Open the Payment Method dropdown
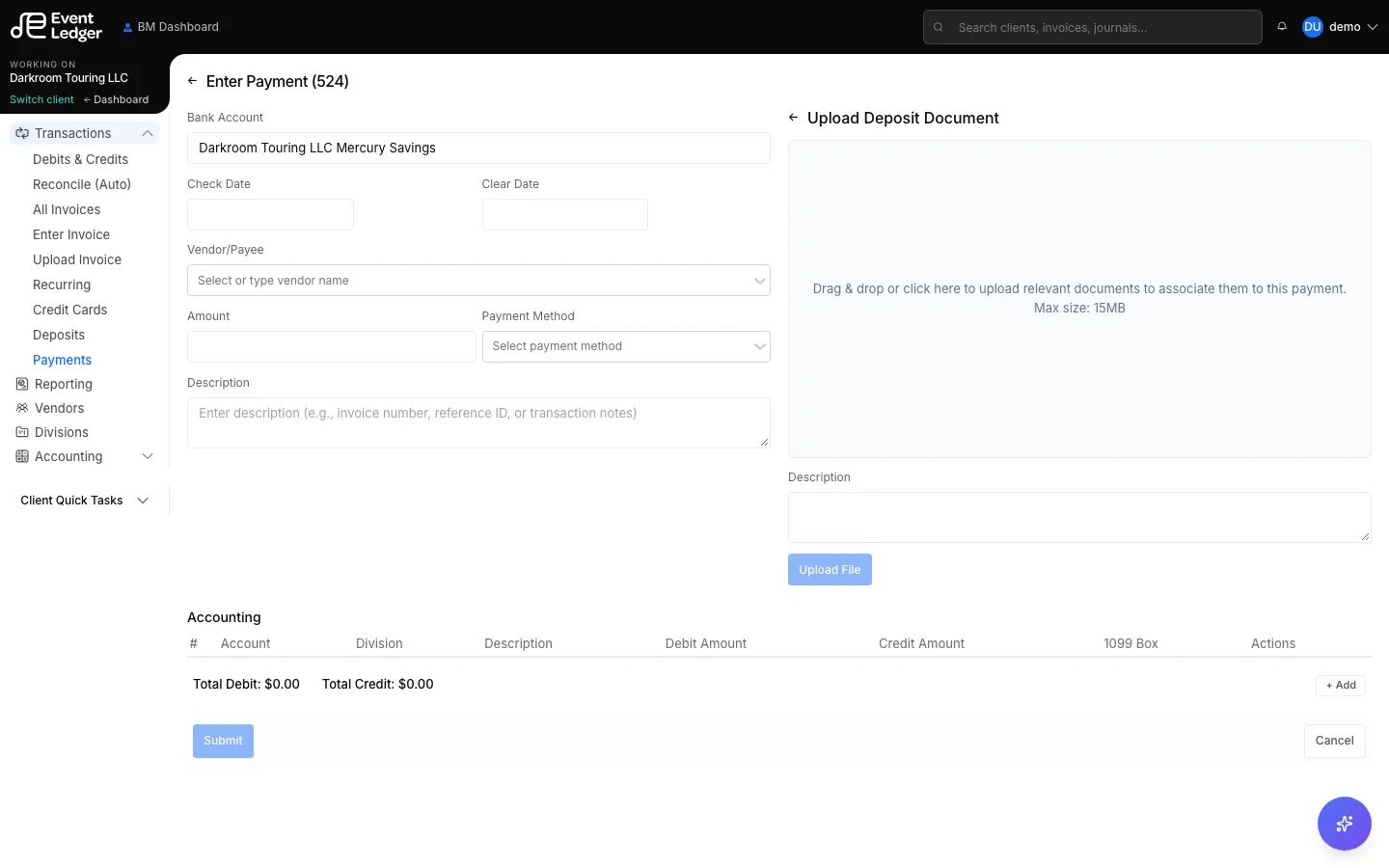The image size is (1389, 868). (626, 346)
